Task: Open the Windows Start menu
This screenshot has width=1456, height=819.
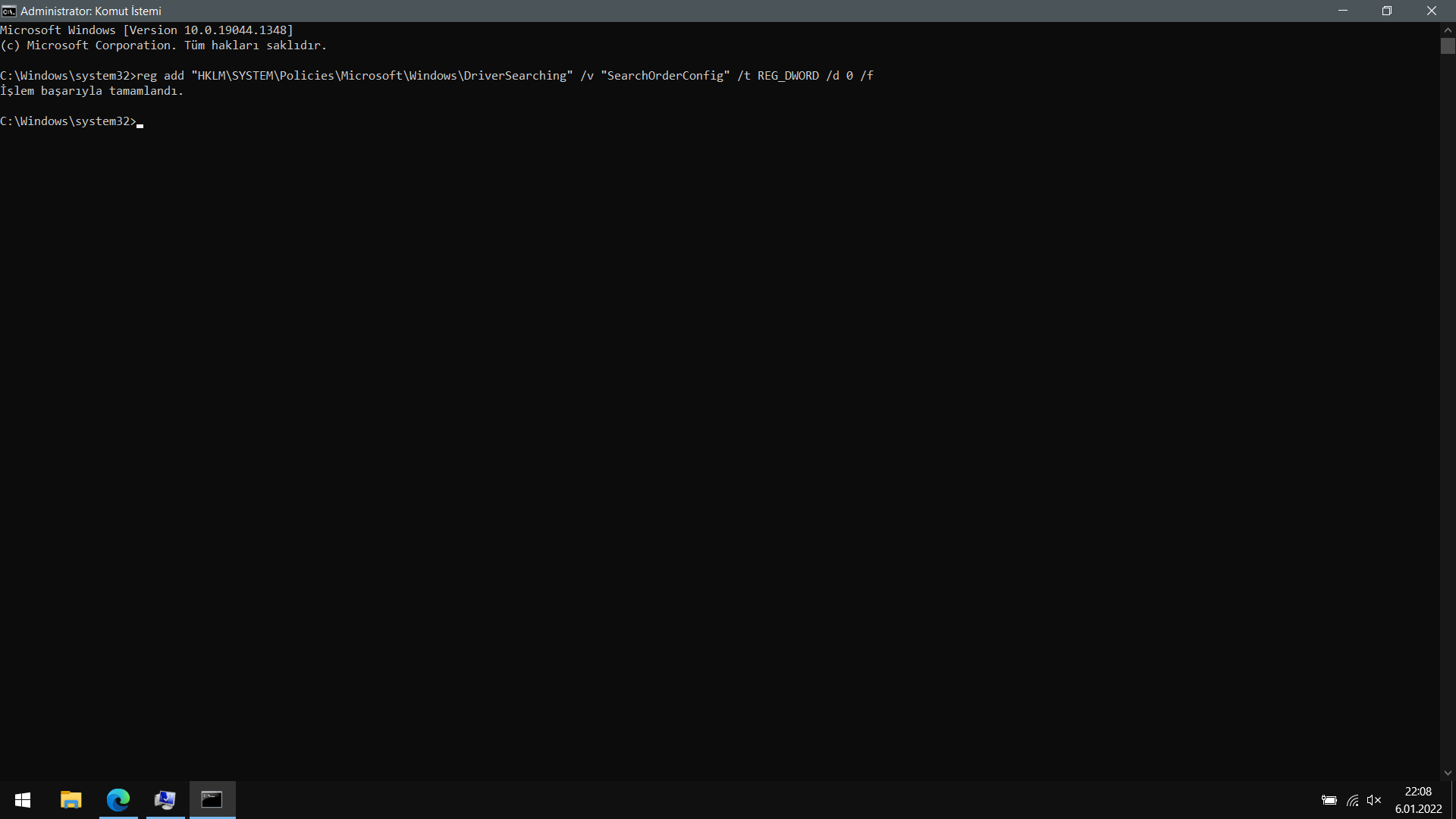Action: point(23,800)
